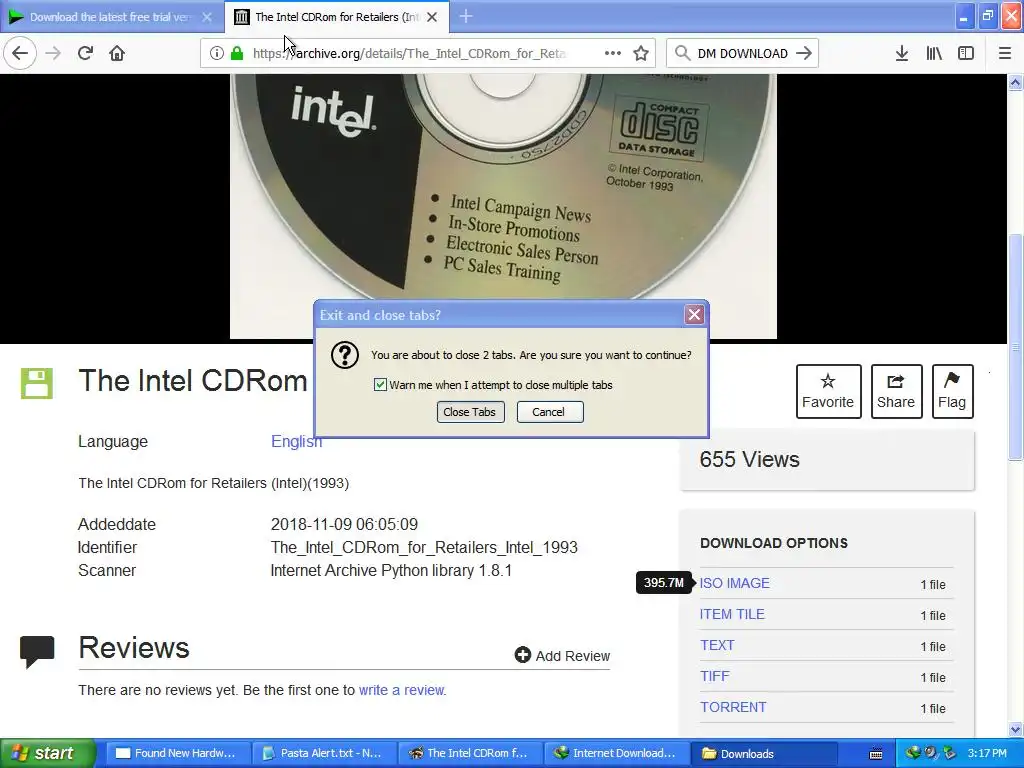Click the forward navigation arrow
Viewport: 1024px width, 768px height.
[x=53, y=53]
